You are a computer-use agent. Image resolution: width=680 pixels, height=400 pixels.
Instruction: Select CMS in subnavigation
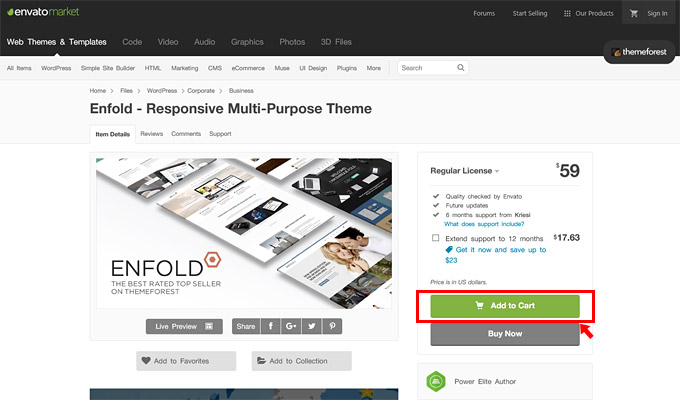point(215,68)
